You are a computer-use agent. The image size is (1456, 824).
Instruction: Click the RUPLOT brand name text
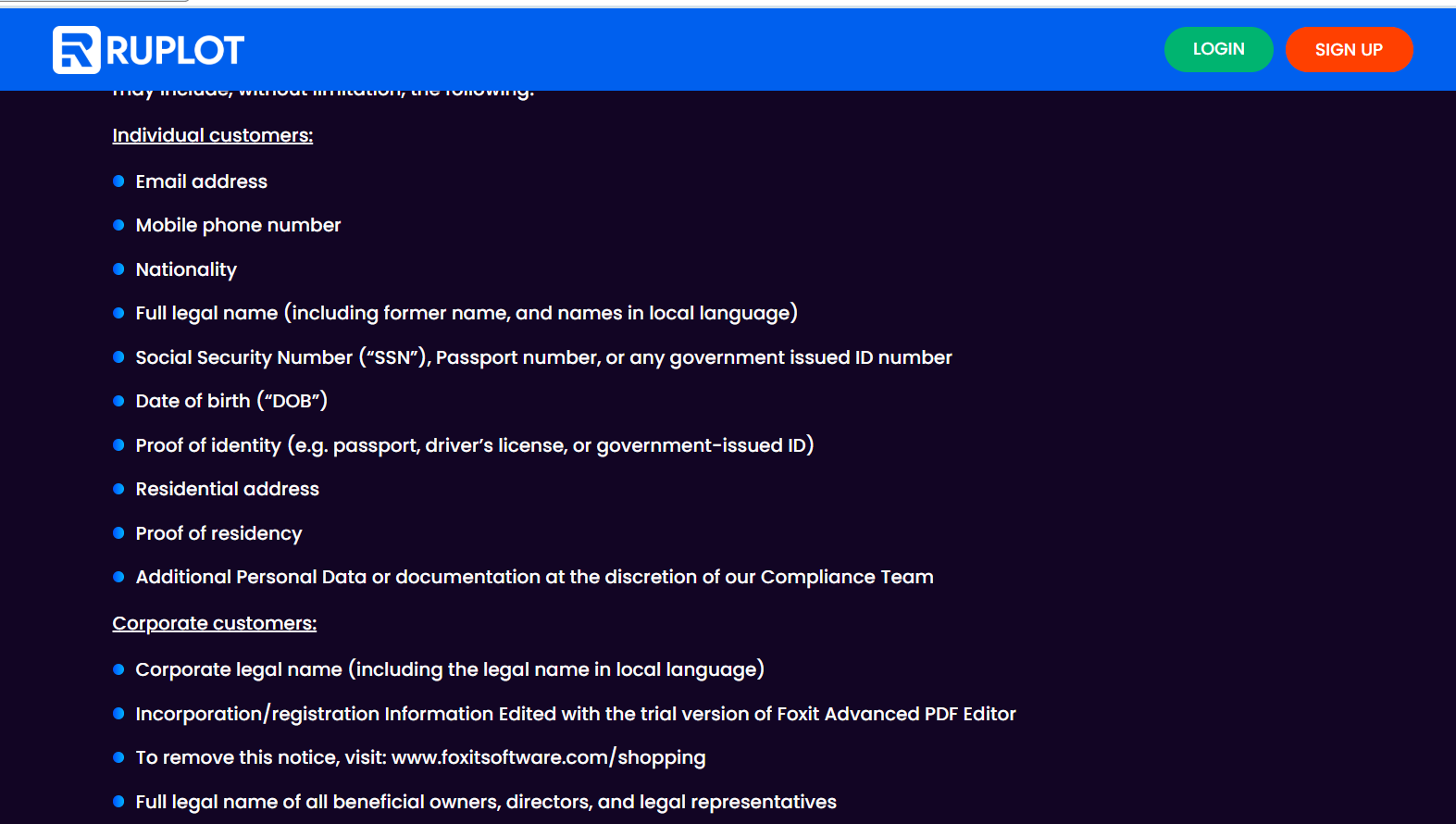pyautogui.click(x=175, y=51)
